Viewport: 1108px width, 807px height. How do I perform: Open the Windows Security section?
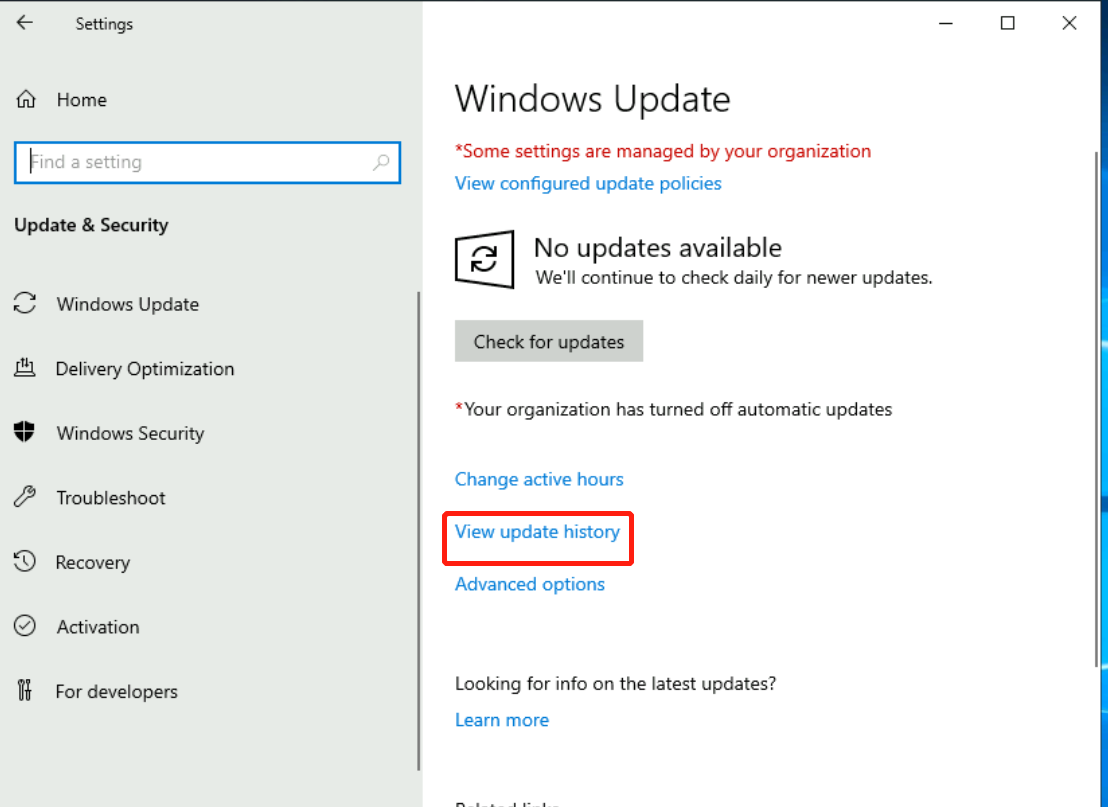click(x=130, y=433)
